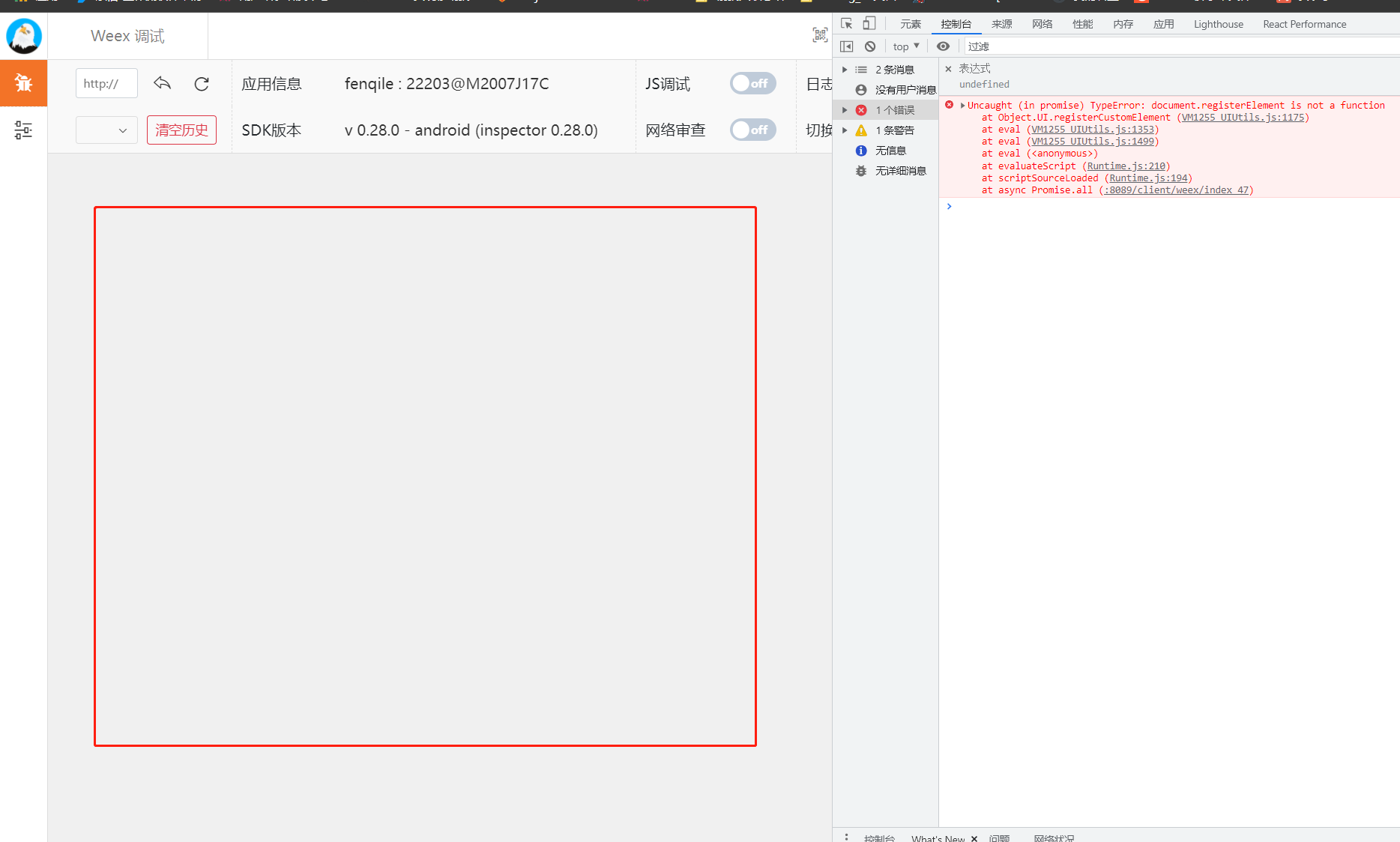Image resolution: width=1400 pixels, height=842 pixels.
Task: Open the settings panel in the left sidebar
Action: (23, 130)
